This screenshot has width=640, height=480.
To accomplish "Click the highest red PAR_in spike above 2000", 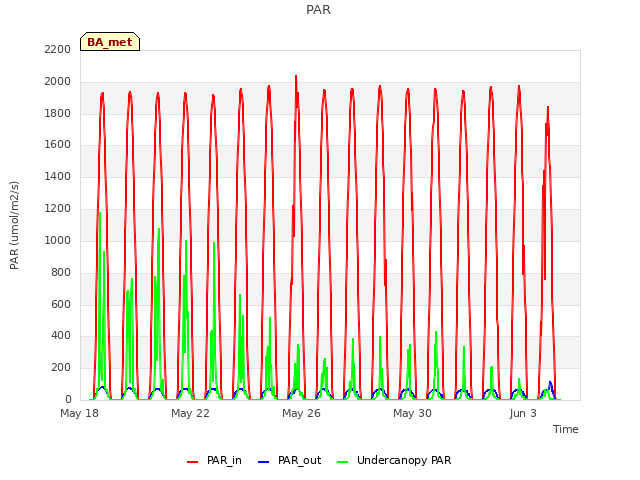I will (x=296, y=77).
